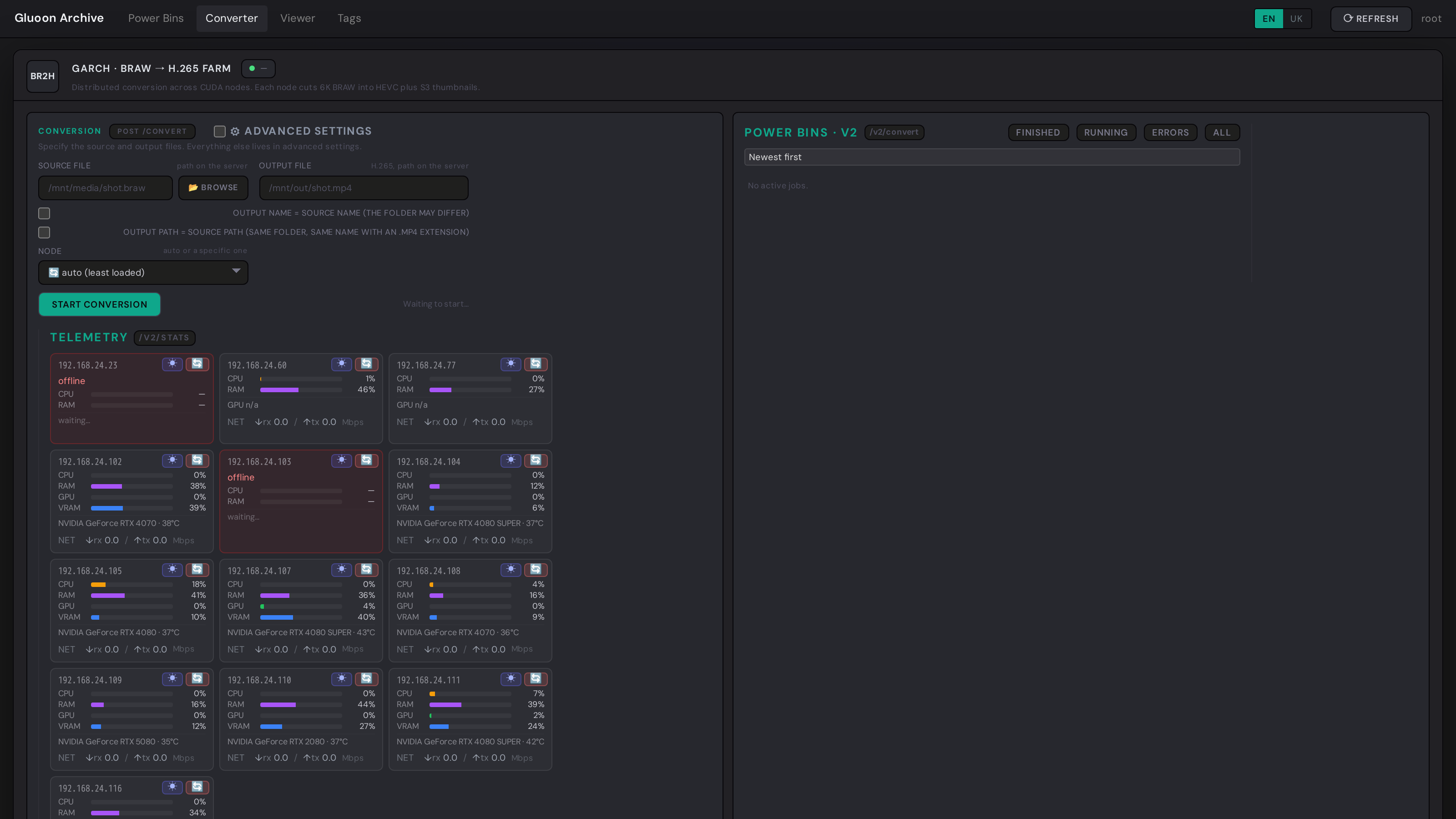Click the sun icon on node 192.168.24.102

point(172,460)
